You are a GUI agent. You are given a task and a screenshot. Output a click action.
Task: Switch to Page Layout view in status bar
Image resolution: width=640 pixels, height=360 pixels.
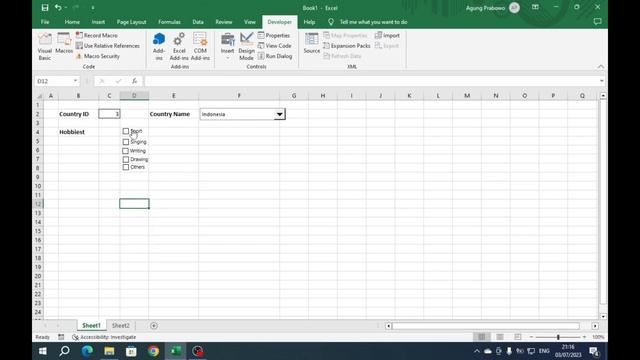500,337
